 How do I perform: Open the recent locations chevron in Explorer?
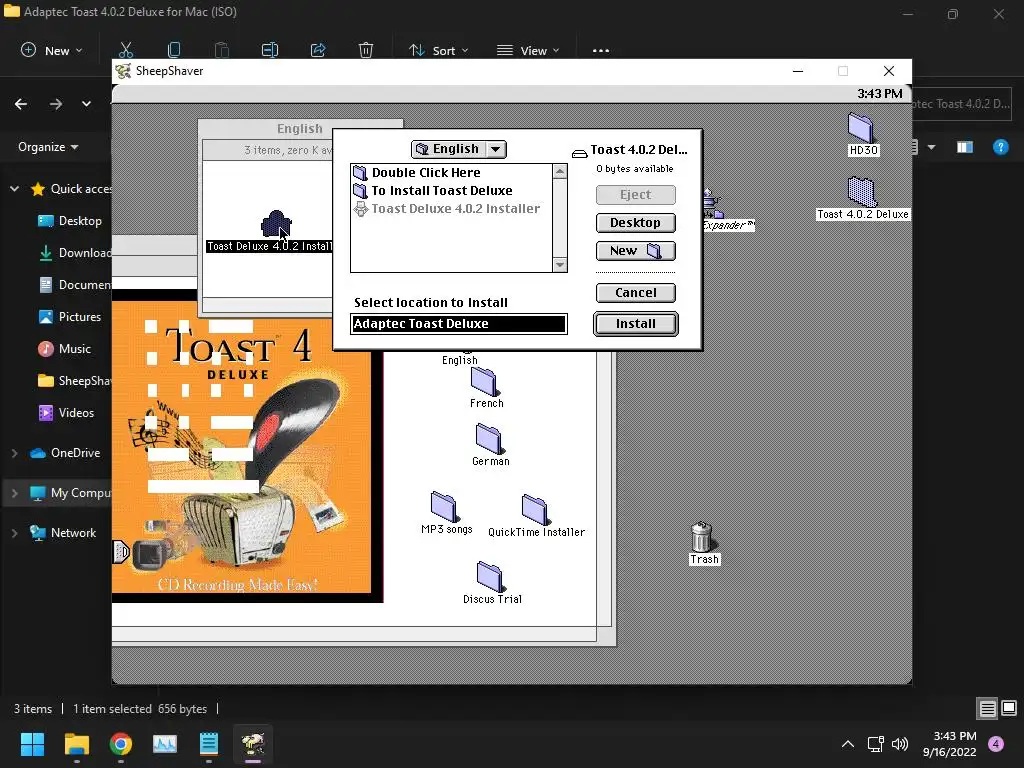(86, 104)
